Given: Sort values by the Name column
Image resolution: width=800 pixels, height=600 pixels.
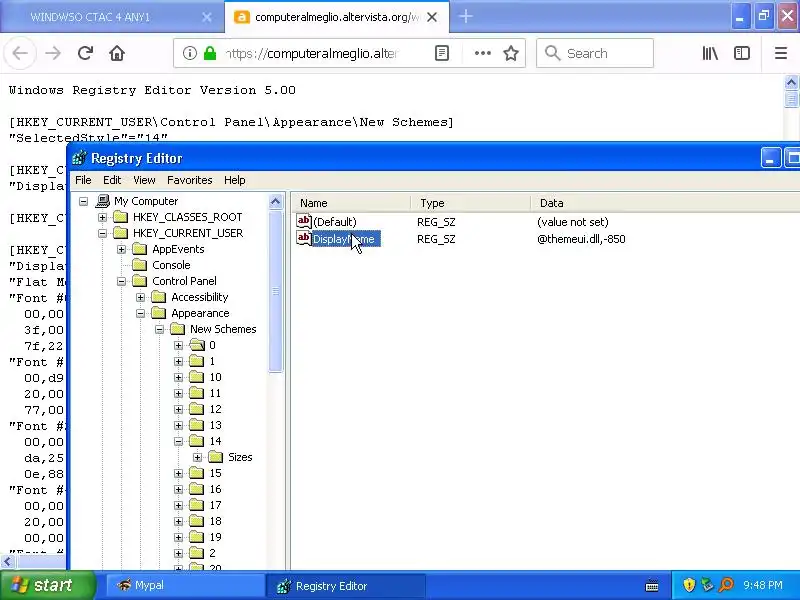Looking at the screenshot, I should [352, 203].
